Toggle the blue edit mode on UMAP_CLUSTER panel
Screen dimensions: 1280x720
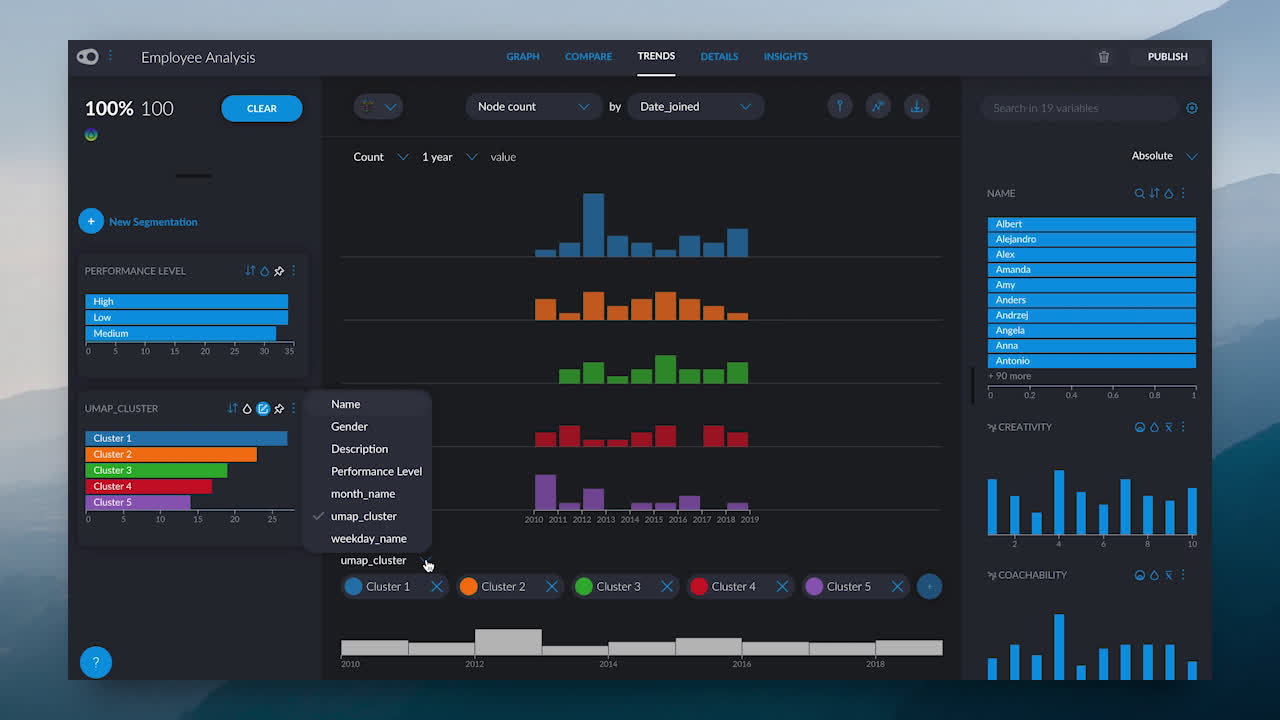click(x=263, y=408)
